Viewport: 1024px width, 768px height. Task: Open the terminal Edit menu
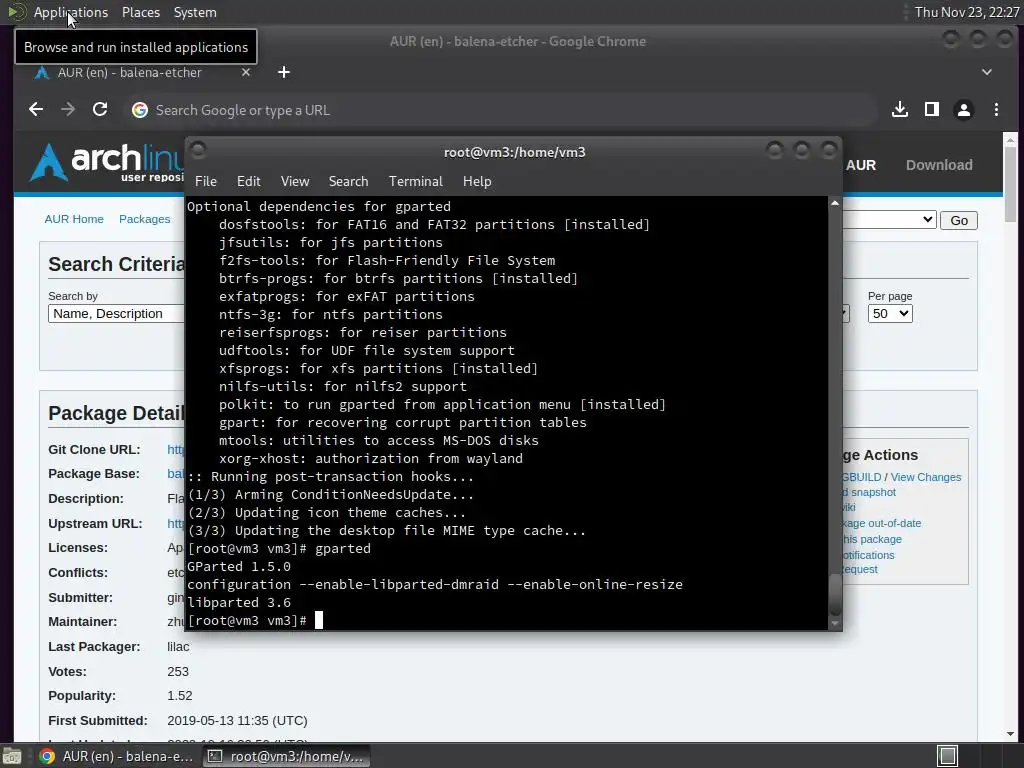(248, 182)
